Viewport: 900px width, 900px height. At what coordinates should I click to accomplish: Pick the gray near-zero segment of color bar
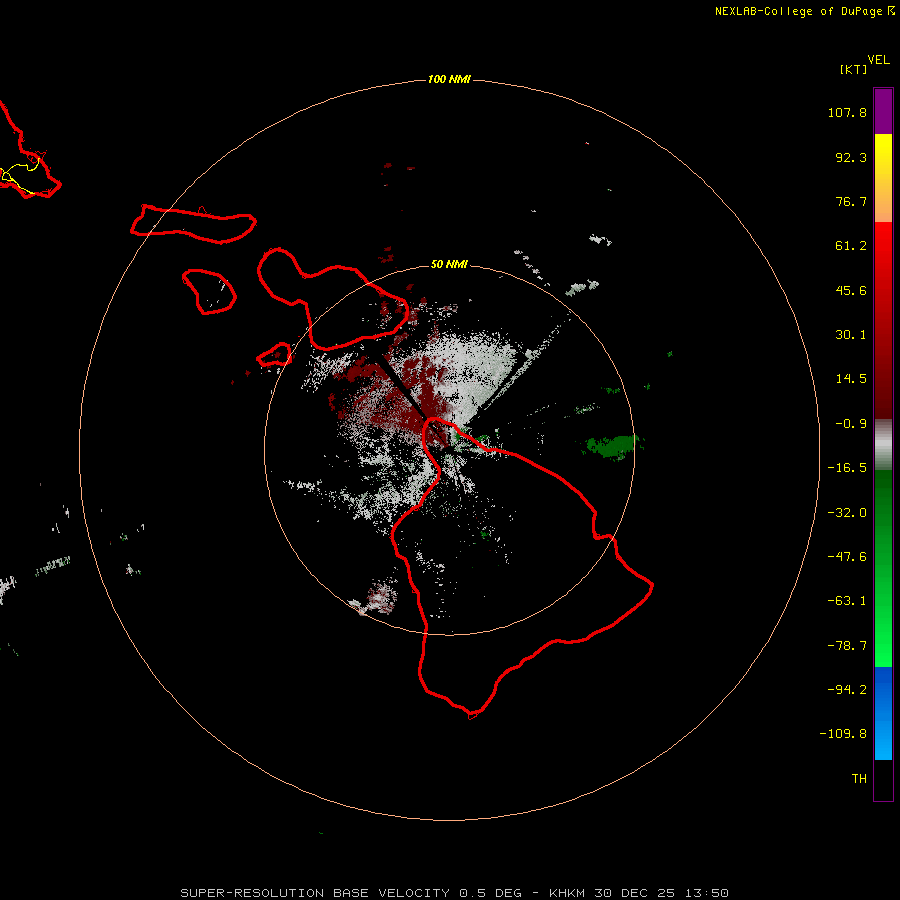click(883, 445)
